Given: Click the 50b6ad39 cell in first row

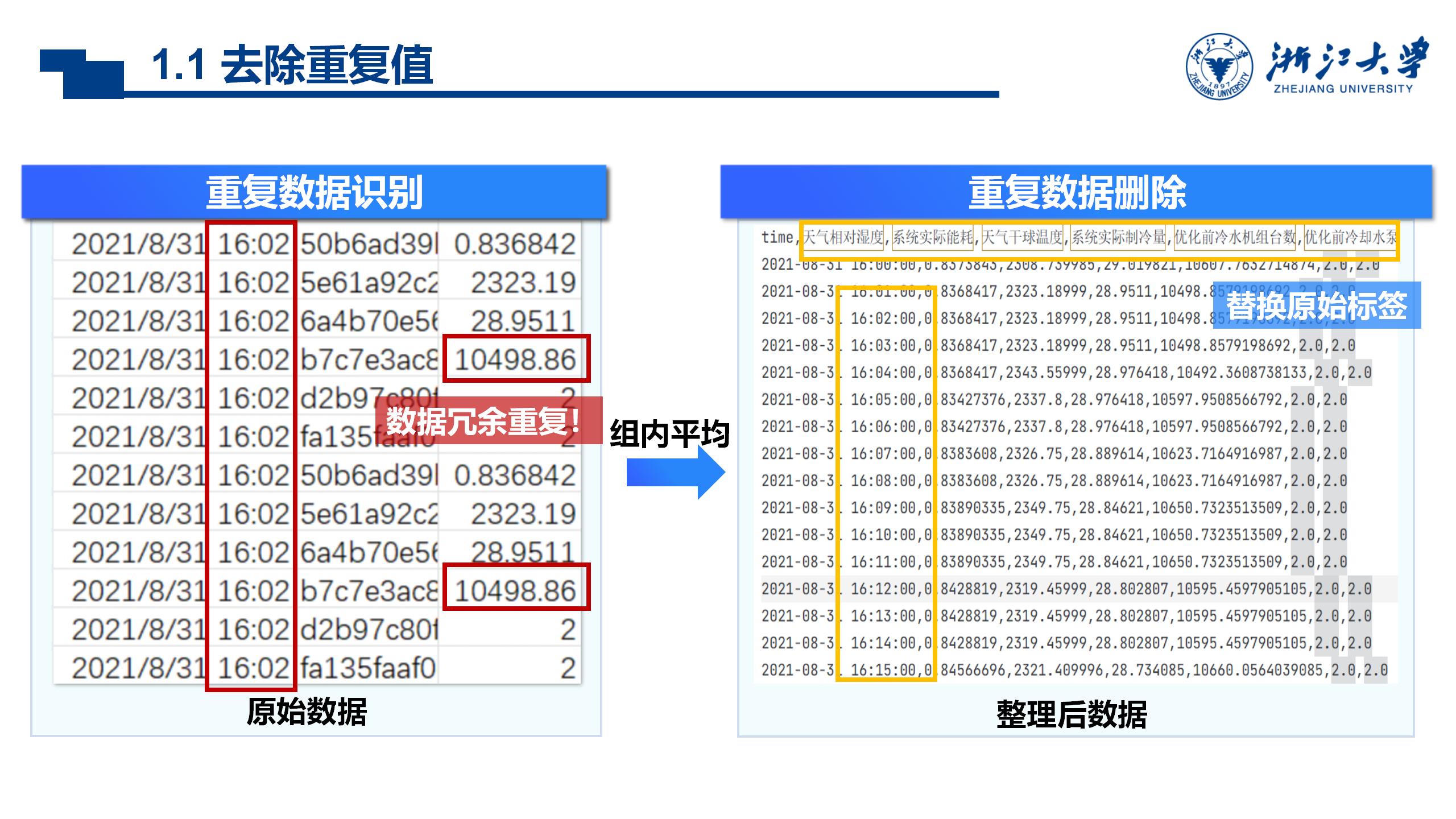Looking at the screenshot, I should [x=369, y=243].
